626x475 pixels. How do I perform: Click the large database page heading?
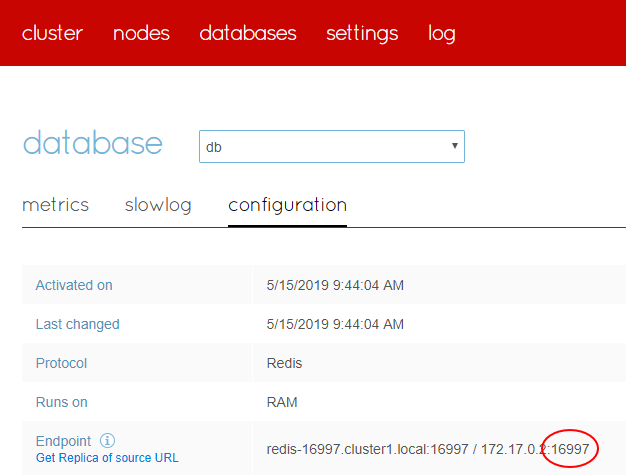coord(92,143)
